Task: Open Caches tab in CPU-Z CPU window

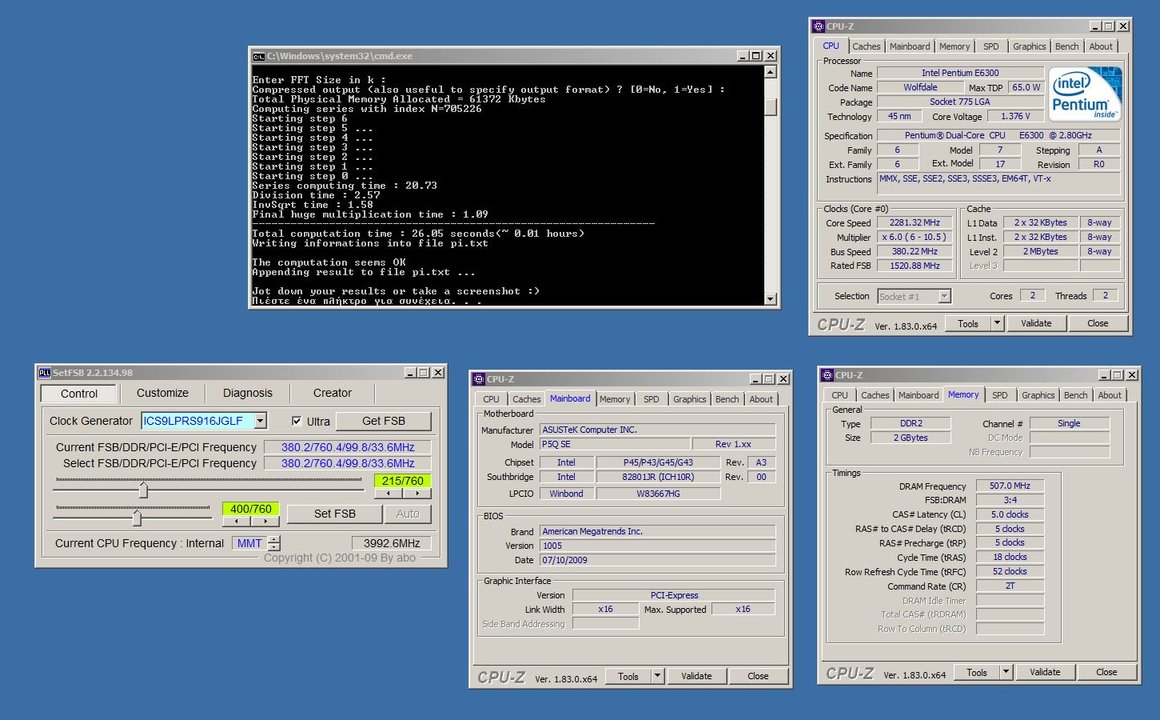Action: tap(866, 46)
